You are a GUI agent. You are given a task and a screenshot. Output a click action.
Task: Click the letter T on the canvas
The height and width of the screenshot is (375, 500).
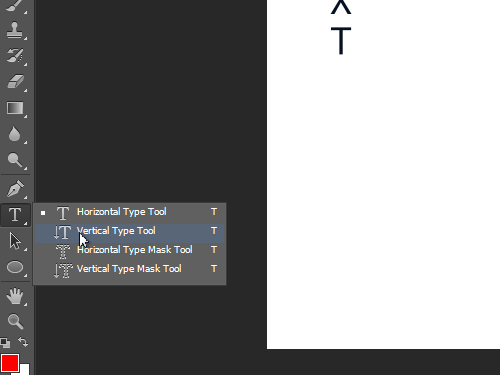341,41
